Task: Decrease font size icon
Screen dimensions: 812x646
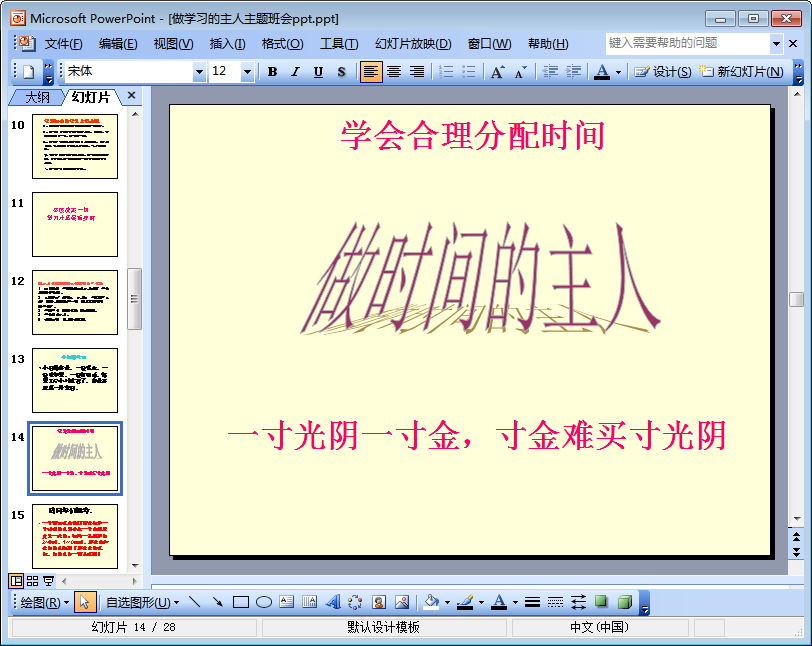Action: (520, 72)
